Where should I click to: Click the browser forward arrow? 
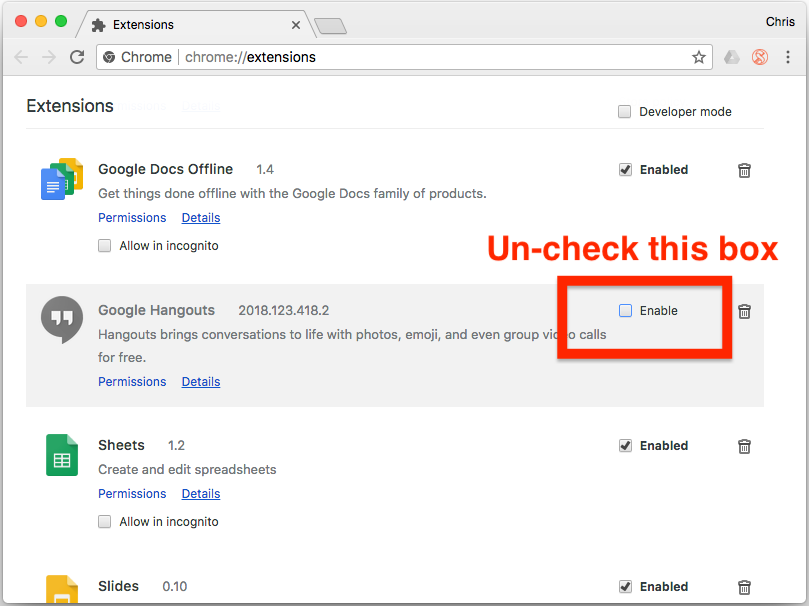49,57
